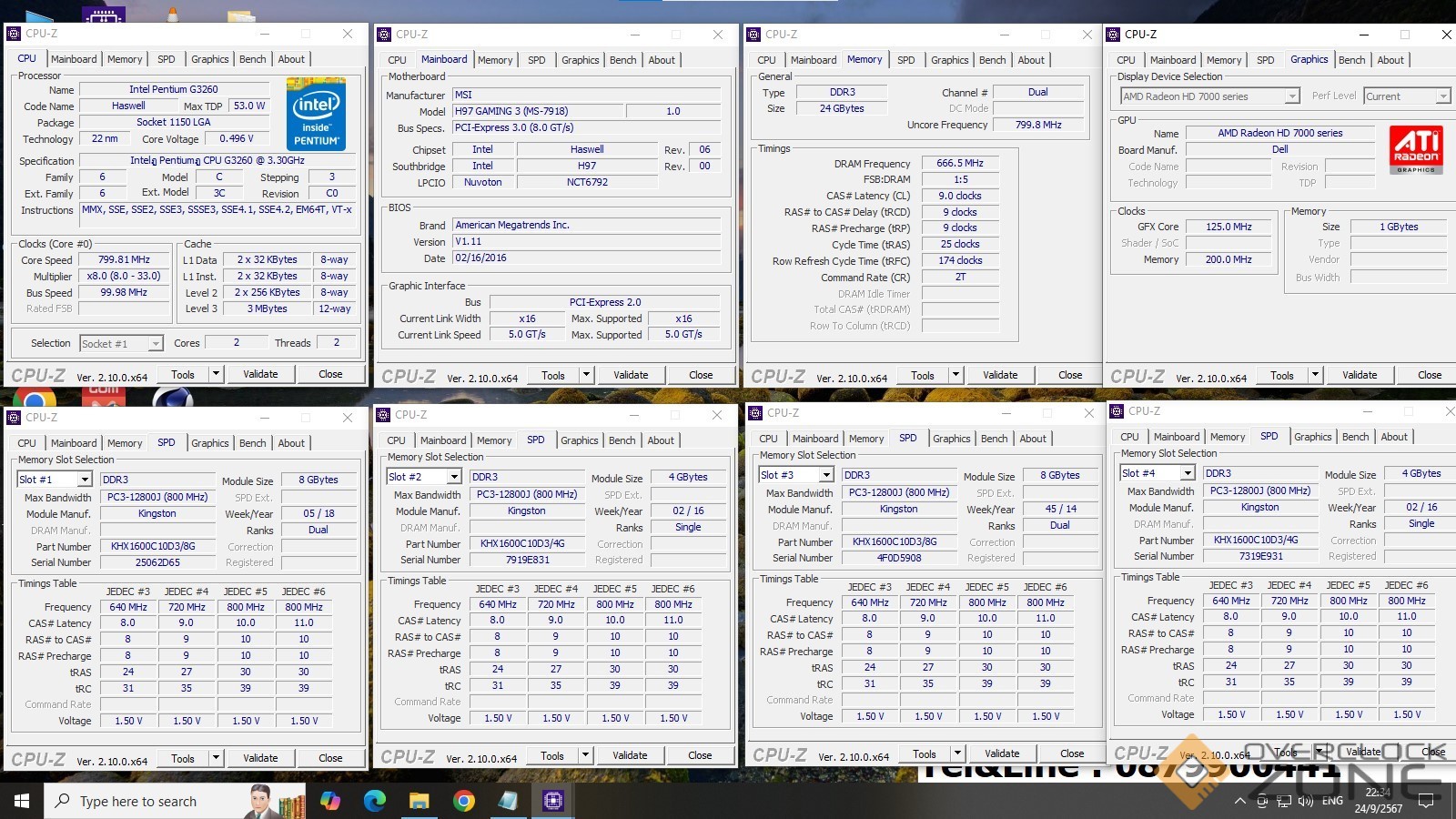The width and height of the screenshot is (1456, 819).
Task: Click the network tray icon
Action: point(1283,802)
